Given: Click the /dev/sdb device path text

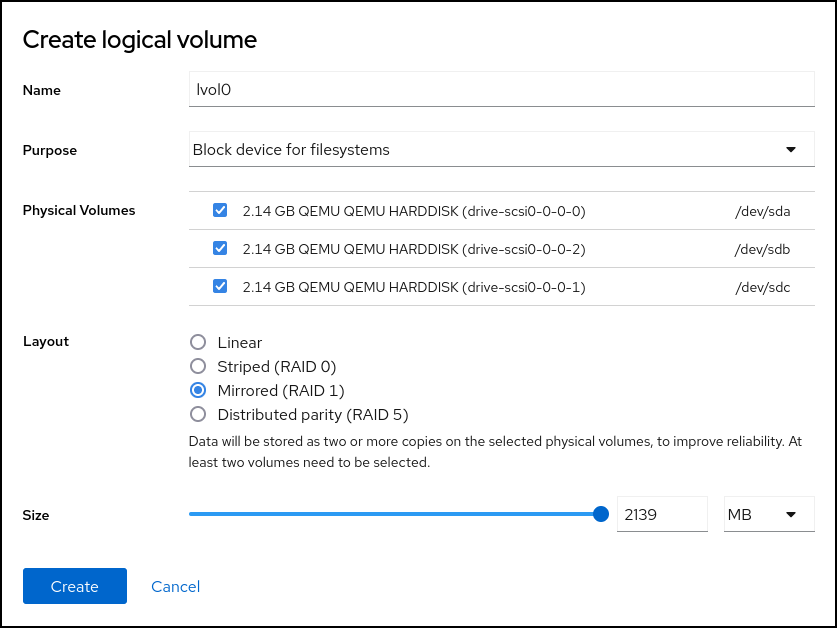Looking at the screenshot, I should pyautogui.click(x=762, y=249).
